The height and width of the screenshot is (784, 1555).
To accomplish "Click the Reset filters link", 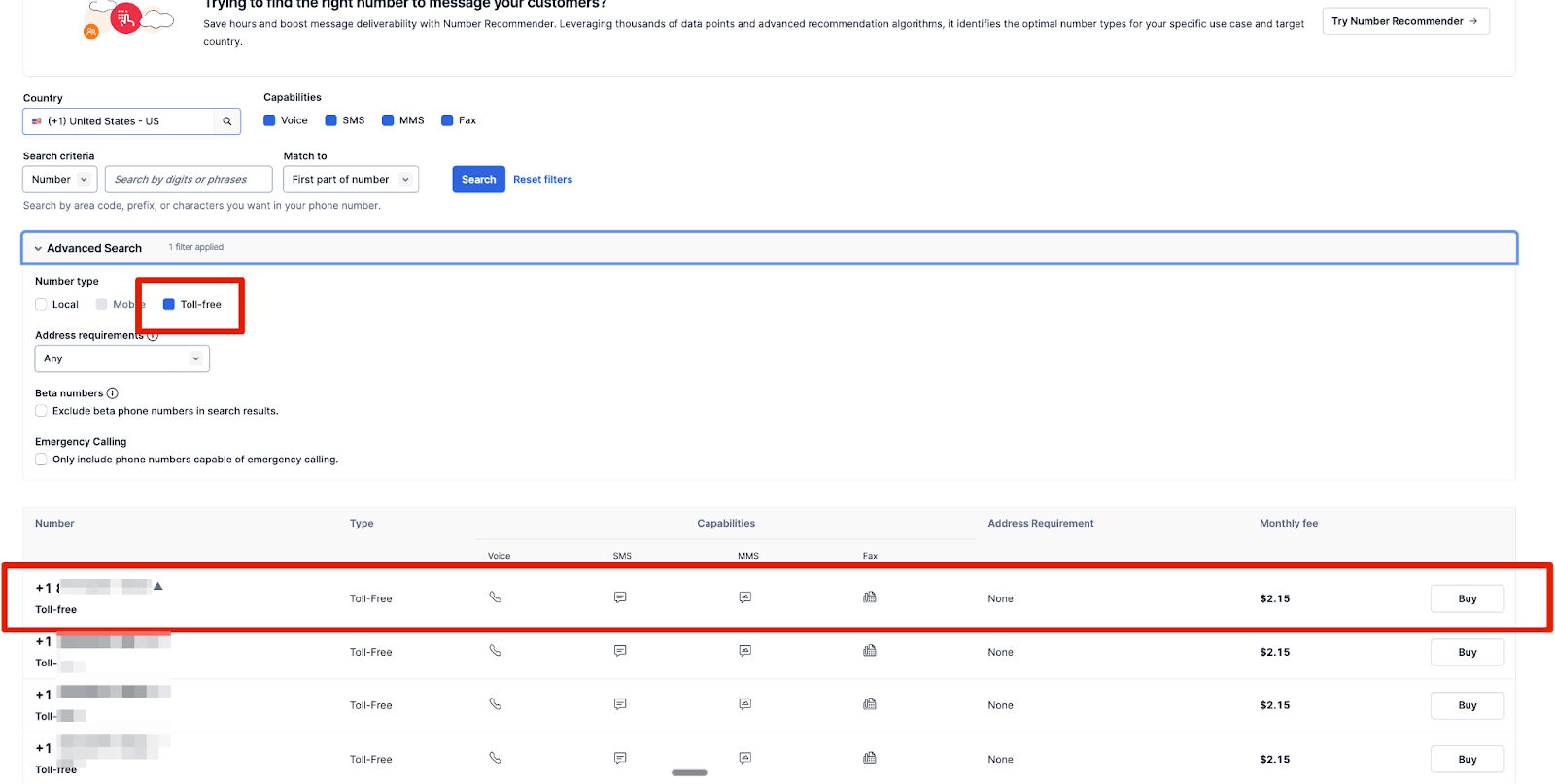I will coord(542,180).
